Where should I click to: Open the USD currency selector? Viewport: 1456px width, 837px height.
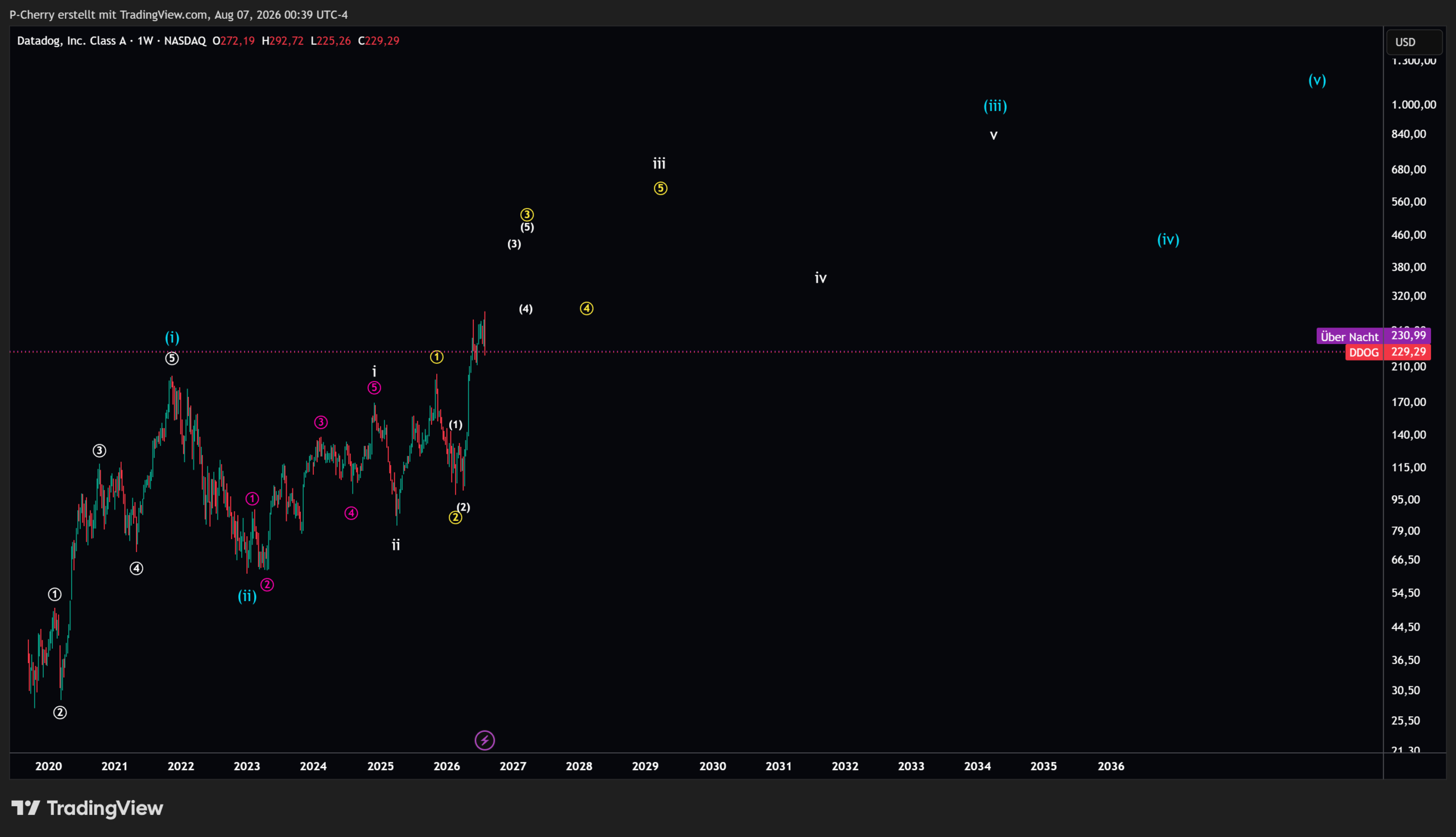1414,42
